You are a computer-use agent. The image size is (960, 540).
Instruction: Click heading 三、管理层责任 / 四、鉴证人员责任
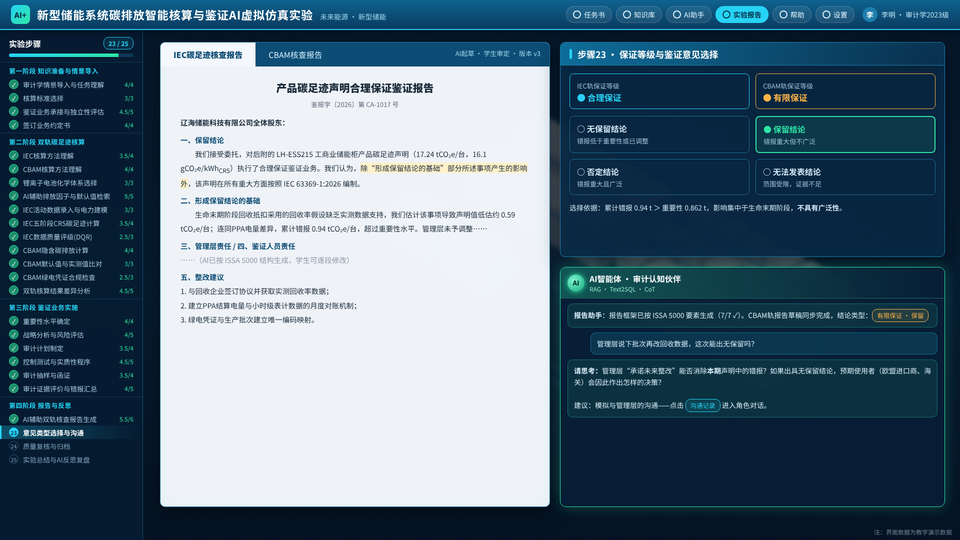[x=238, y=246]
